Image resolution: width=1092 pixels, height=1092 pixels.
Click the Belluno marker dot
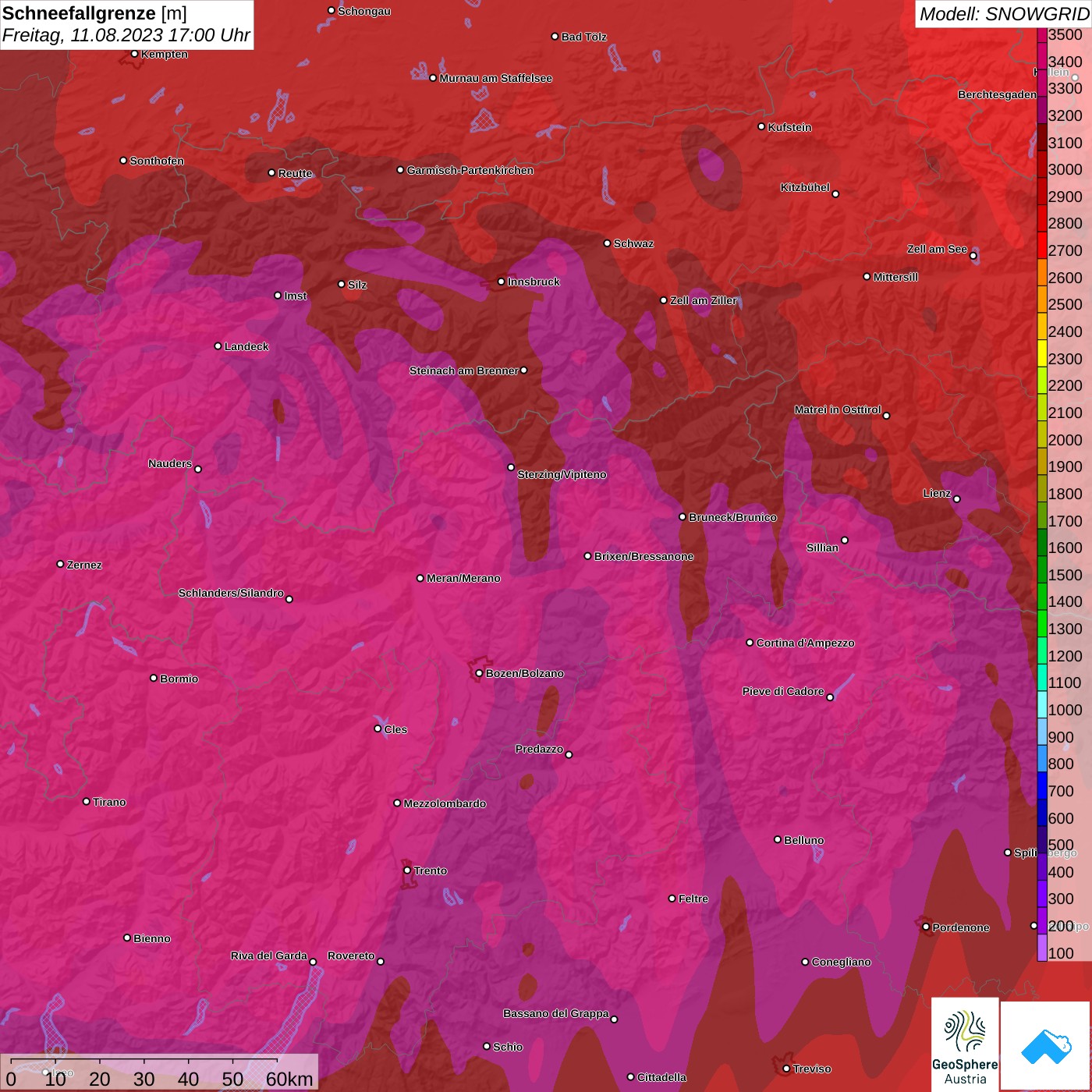778,839
